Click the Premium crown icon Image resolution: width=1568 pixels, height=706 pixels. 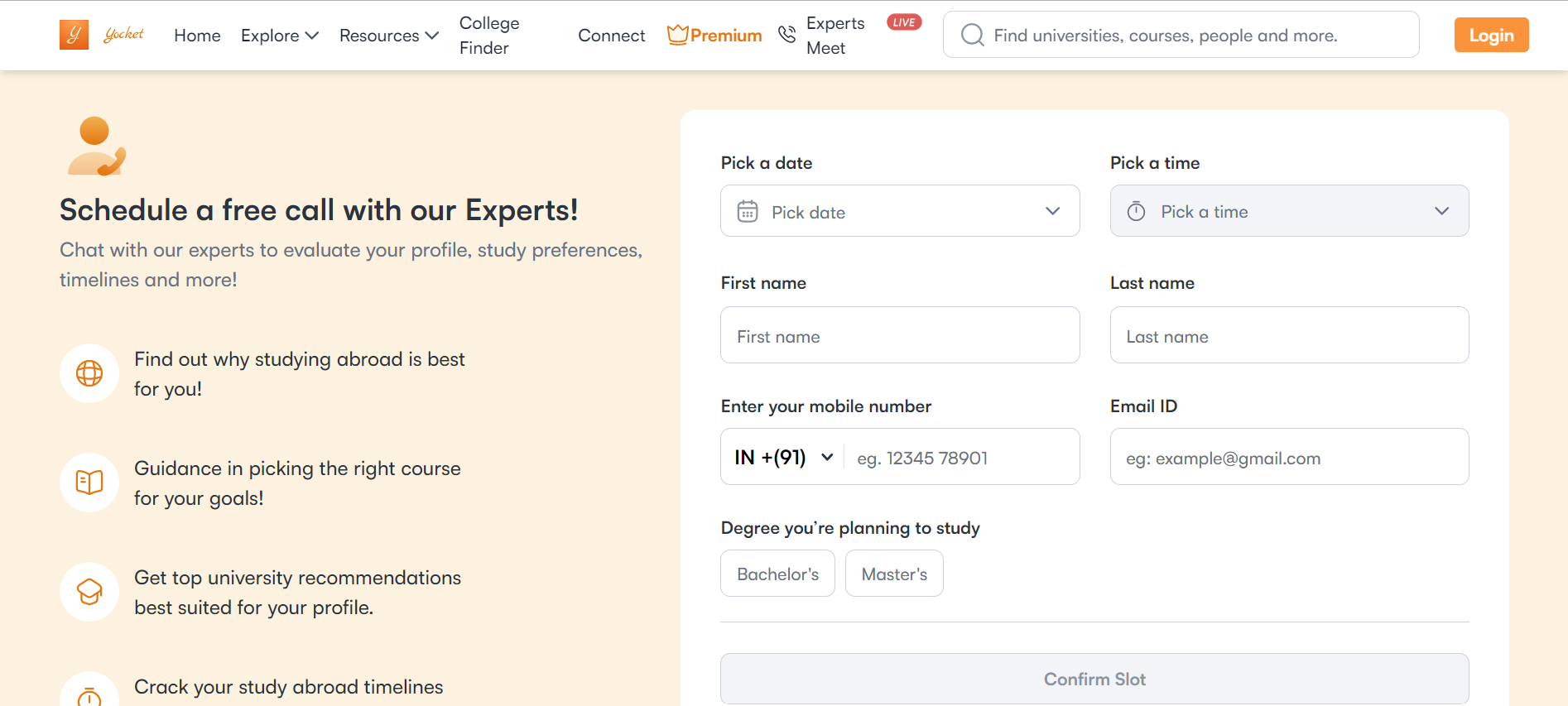(677, 35)
